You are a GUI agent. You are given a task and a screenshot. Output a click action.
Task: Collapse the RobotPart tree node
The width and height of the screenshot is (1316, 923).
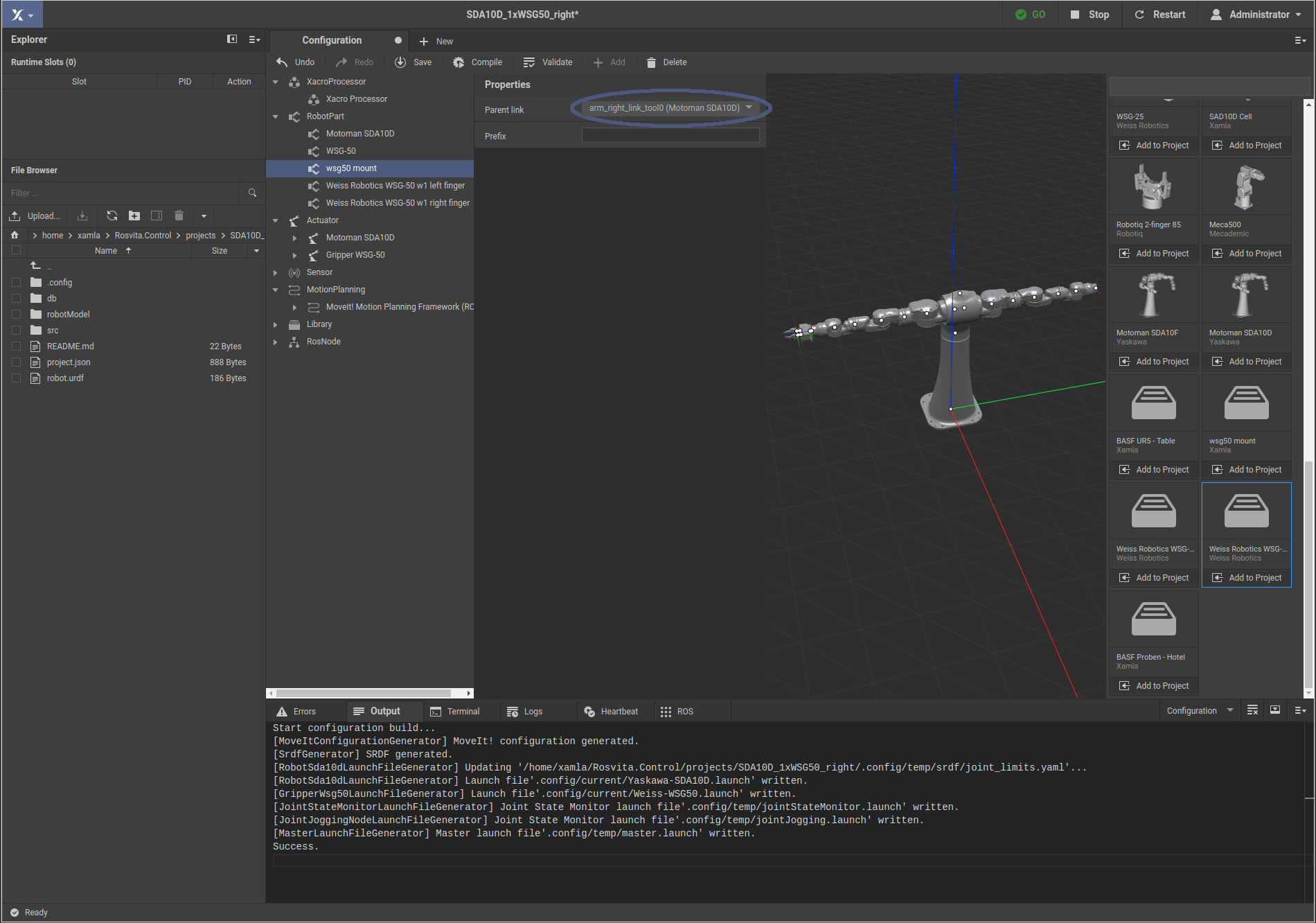point(276,116)
